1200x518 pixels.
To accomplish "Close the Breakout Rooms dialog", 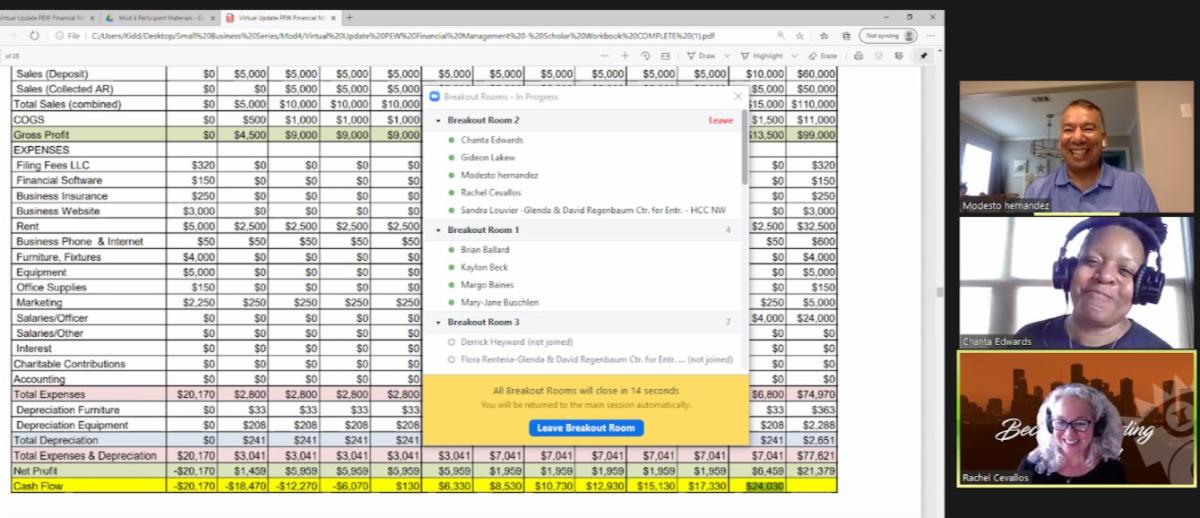I will (738, 97).
